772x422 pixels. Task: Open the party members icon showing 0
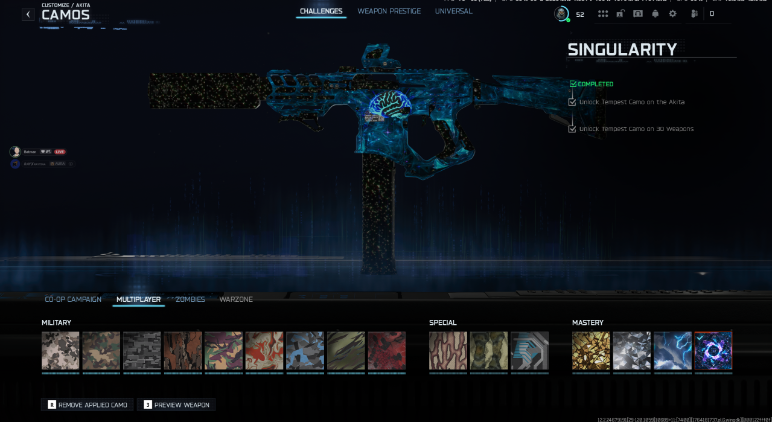click(694, 14)
